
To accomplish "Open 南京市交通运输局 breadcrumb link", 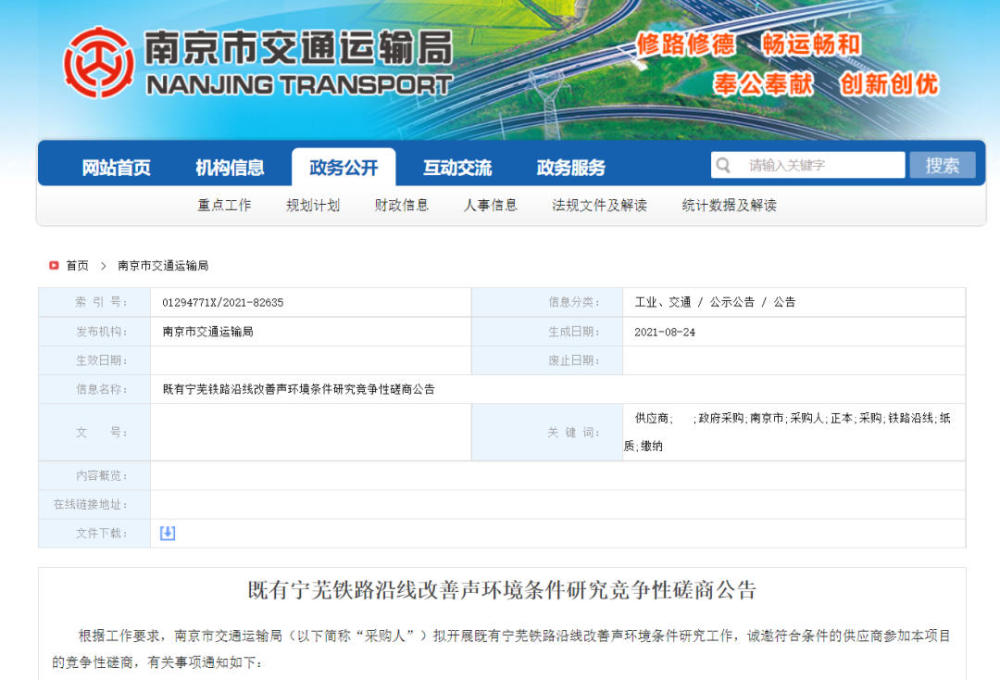I will (163, 266).
